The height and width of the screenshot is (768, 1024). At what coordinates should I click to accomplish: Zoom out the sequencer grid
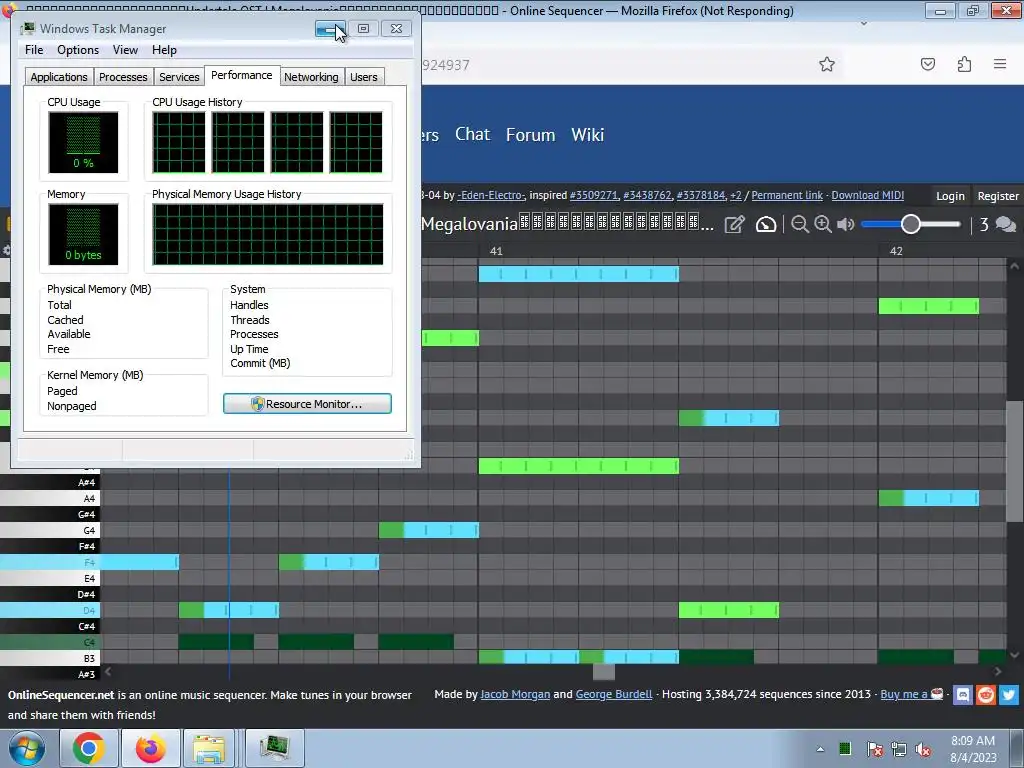799,225
